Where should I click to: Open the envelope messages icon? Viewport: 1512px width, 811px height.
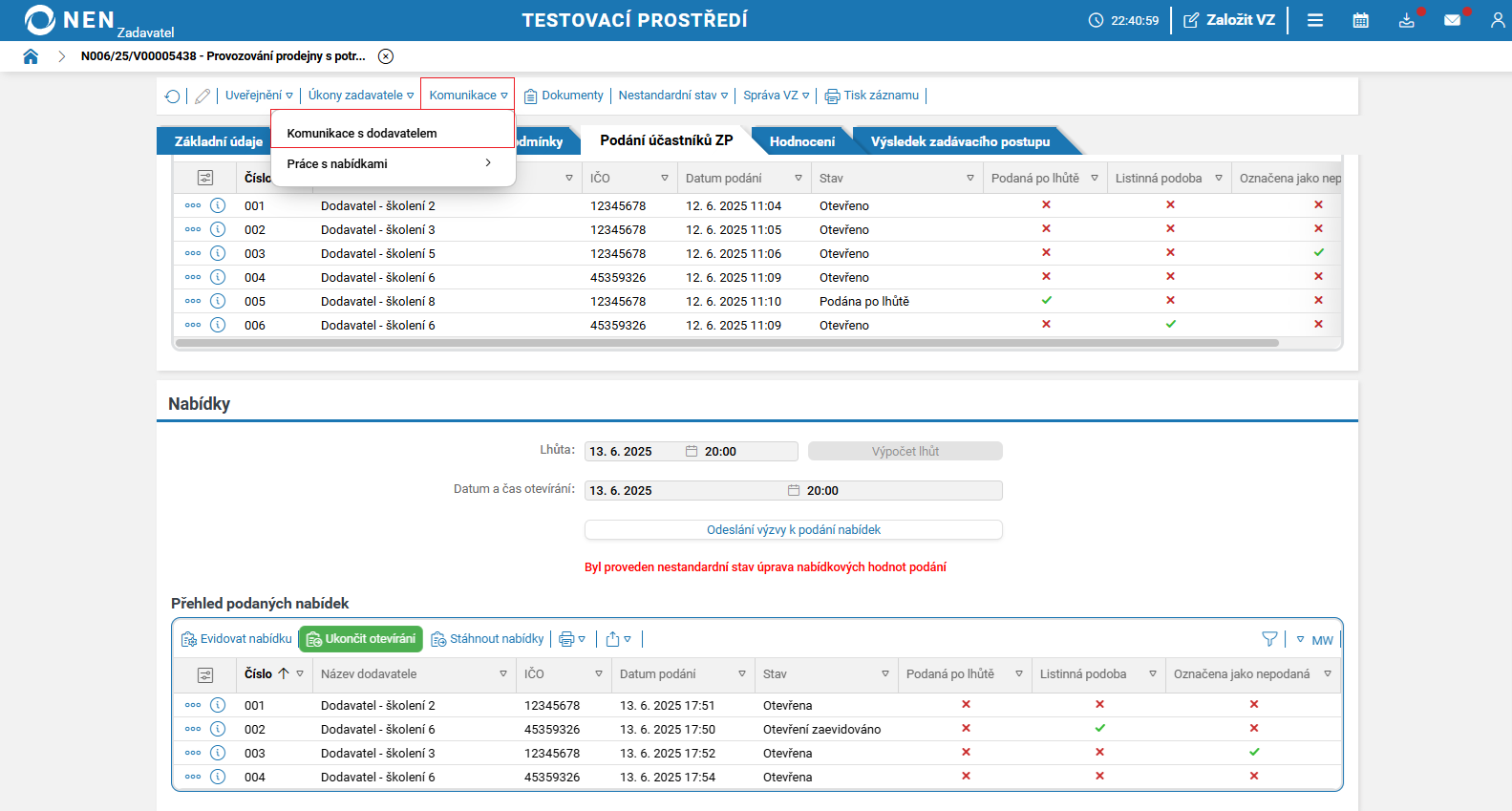click(1452, 20)
